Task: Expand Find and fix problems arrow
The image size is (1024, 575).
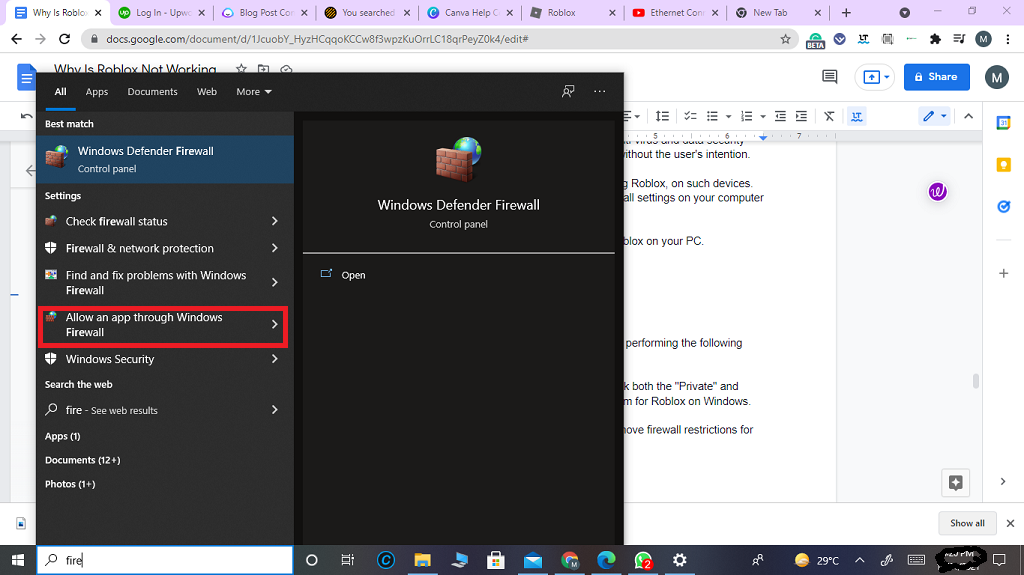Action: pos(274,282)
